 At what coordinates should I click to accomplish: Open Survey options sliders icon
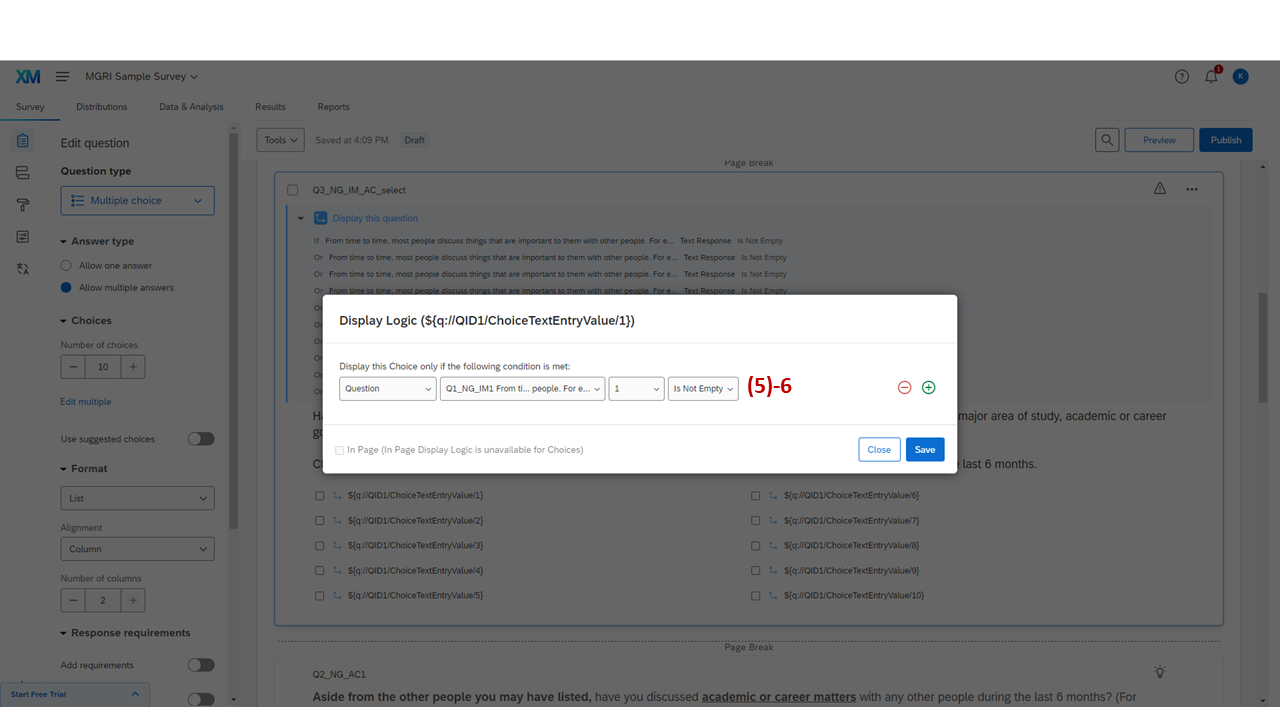coord(22,236)
